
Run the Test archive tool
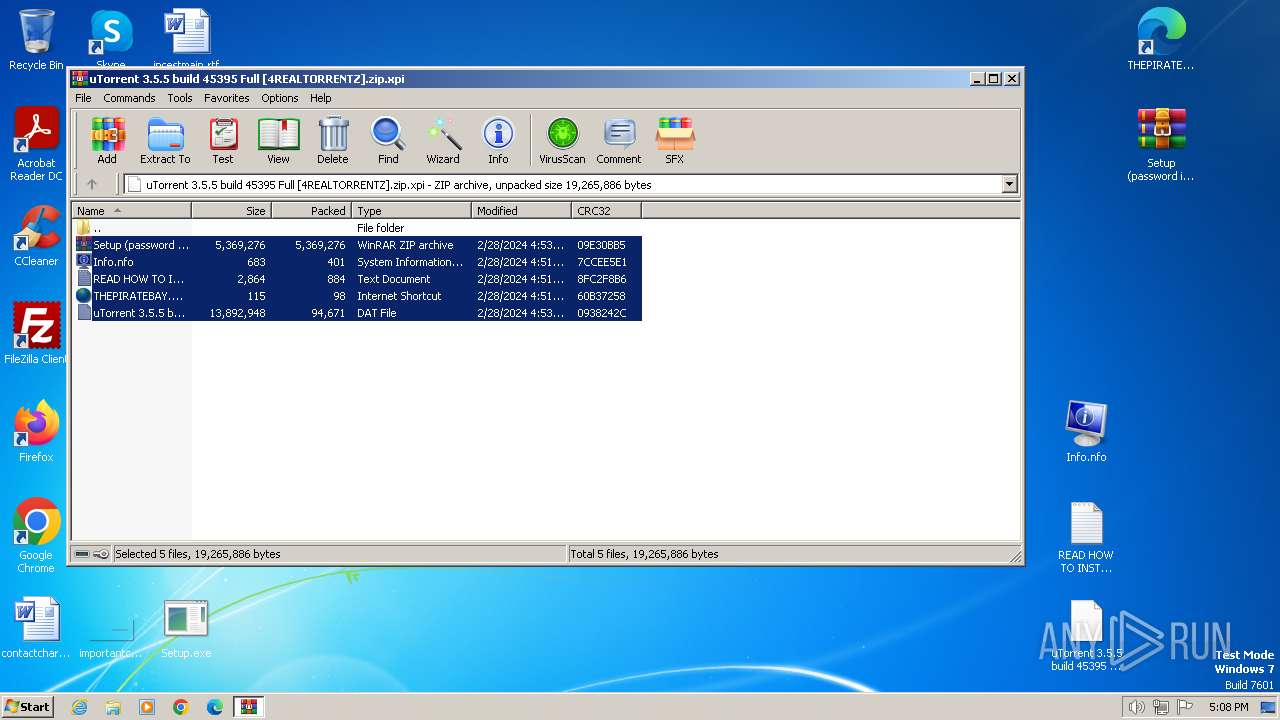(223, 140)
